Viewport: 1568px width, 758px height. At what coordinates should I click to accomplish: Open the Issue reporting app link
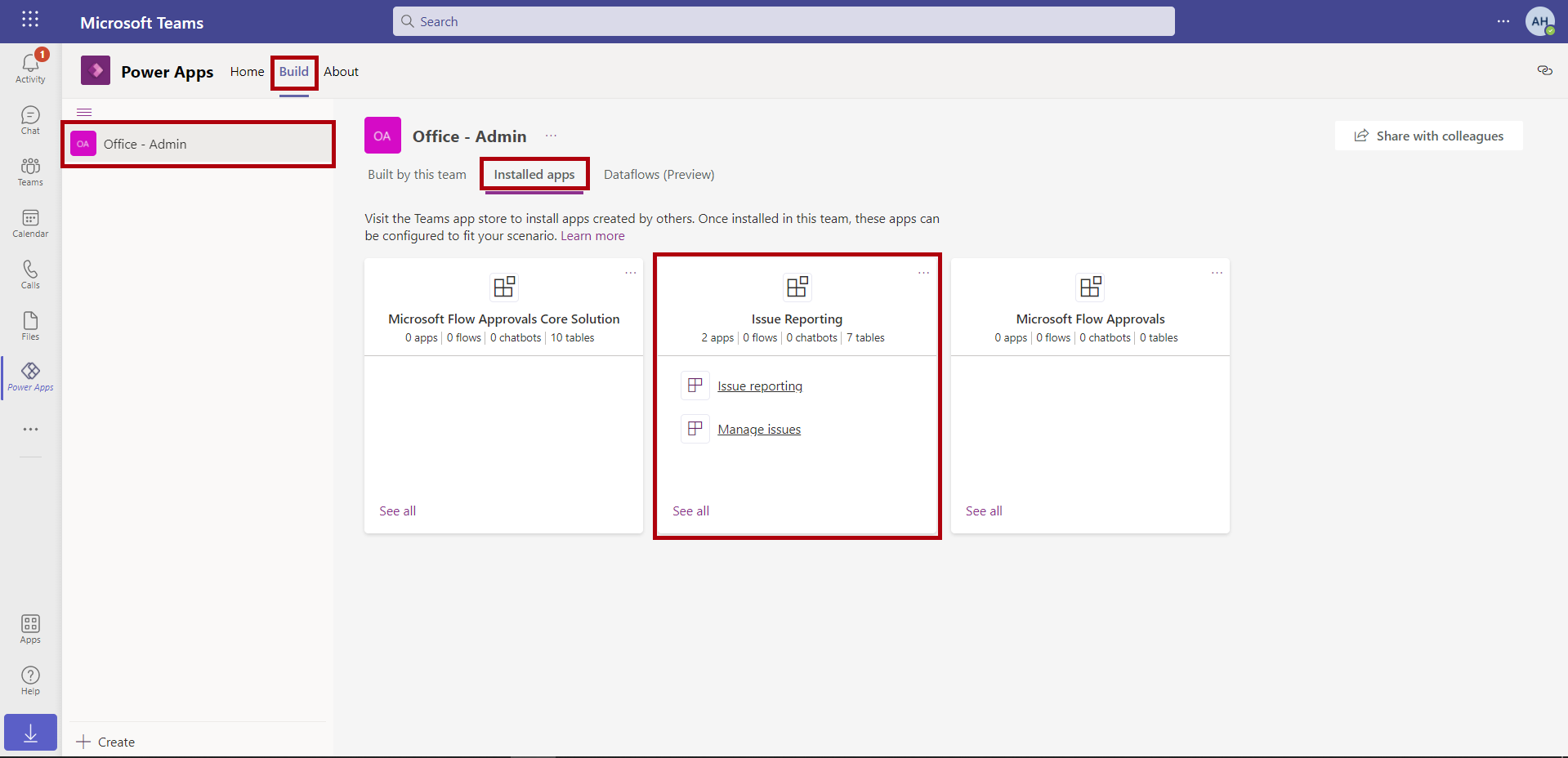[760, 386]
